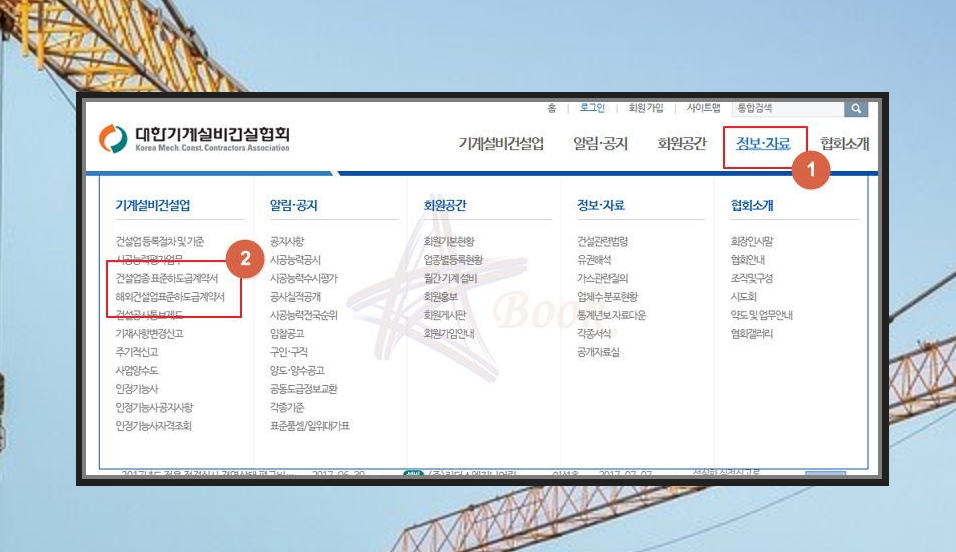Open 시도회 menu entry
The height and width of the screenshot is (552, 956).
pyautogui.click(x=744, y=297)
